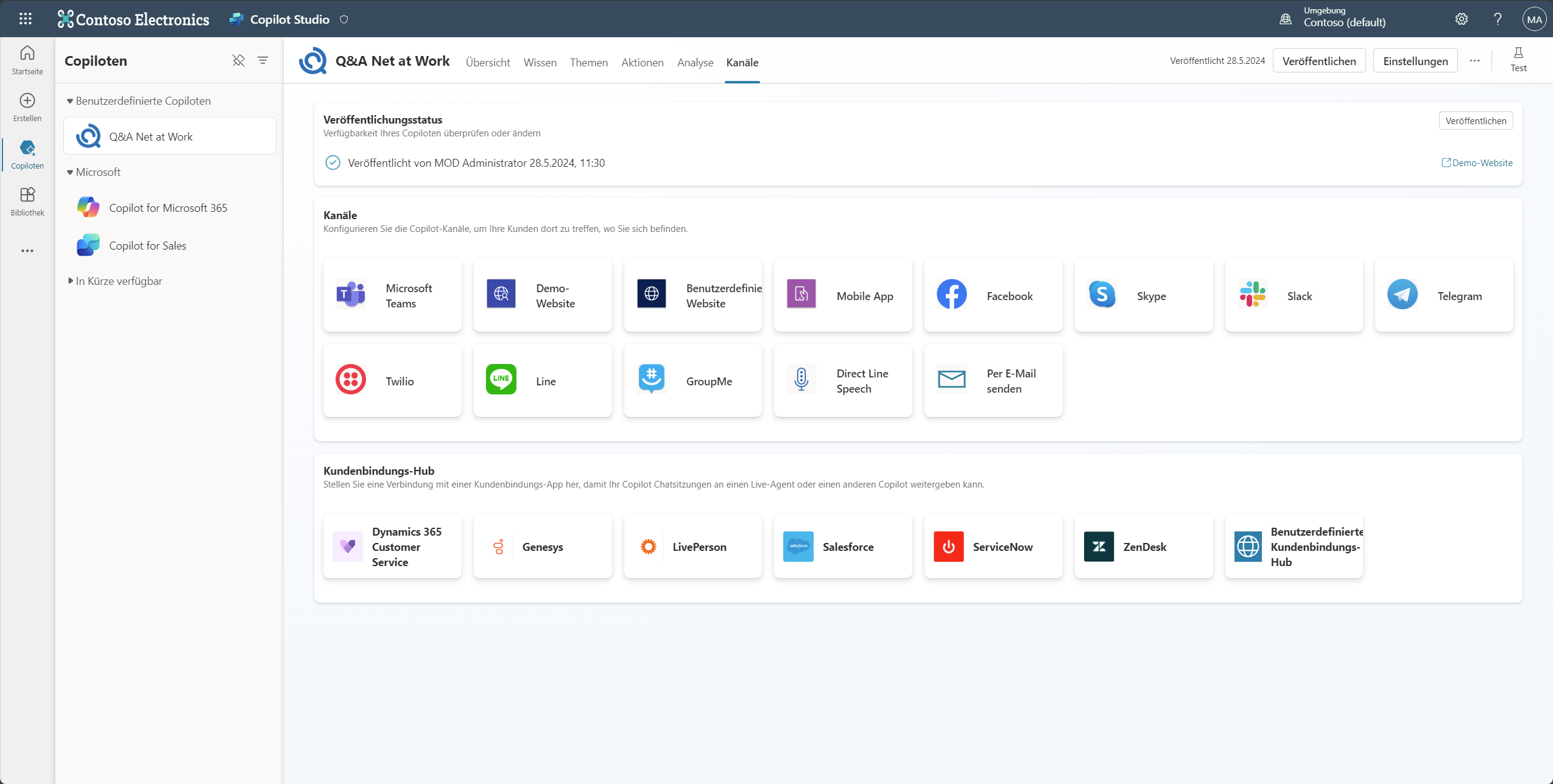Select the Q&A Net at Work copilot
The height and width of the screenshot is (784, 1553).
170,136
